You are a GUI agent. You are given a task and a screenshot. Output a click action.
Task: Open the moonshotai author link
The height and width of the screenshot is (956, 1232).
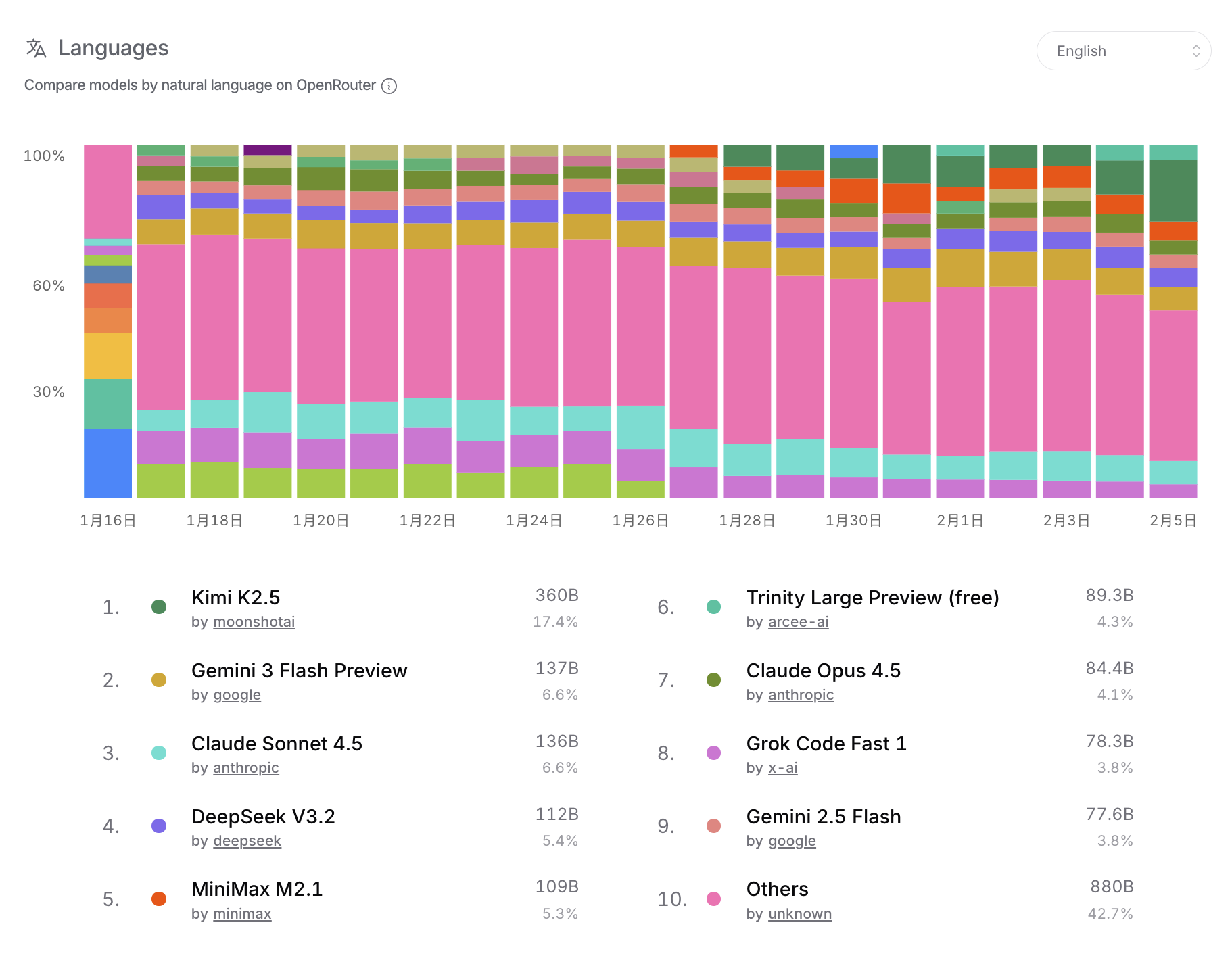(254, 622)
